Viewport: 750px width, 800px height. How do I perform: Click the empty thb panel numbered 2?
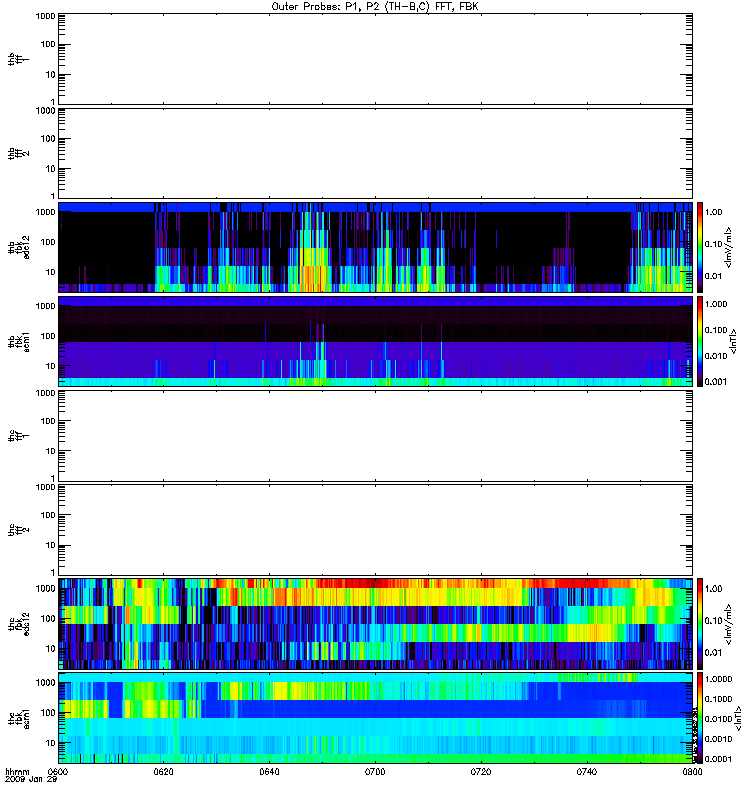(x=375, y=153)
